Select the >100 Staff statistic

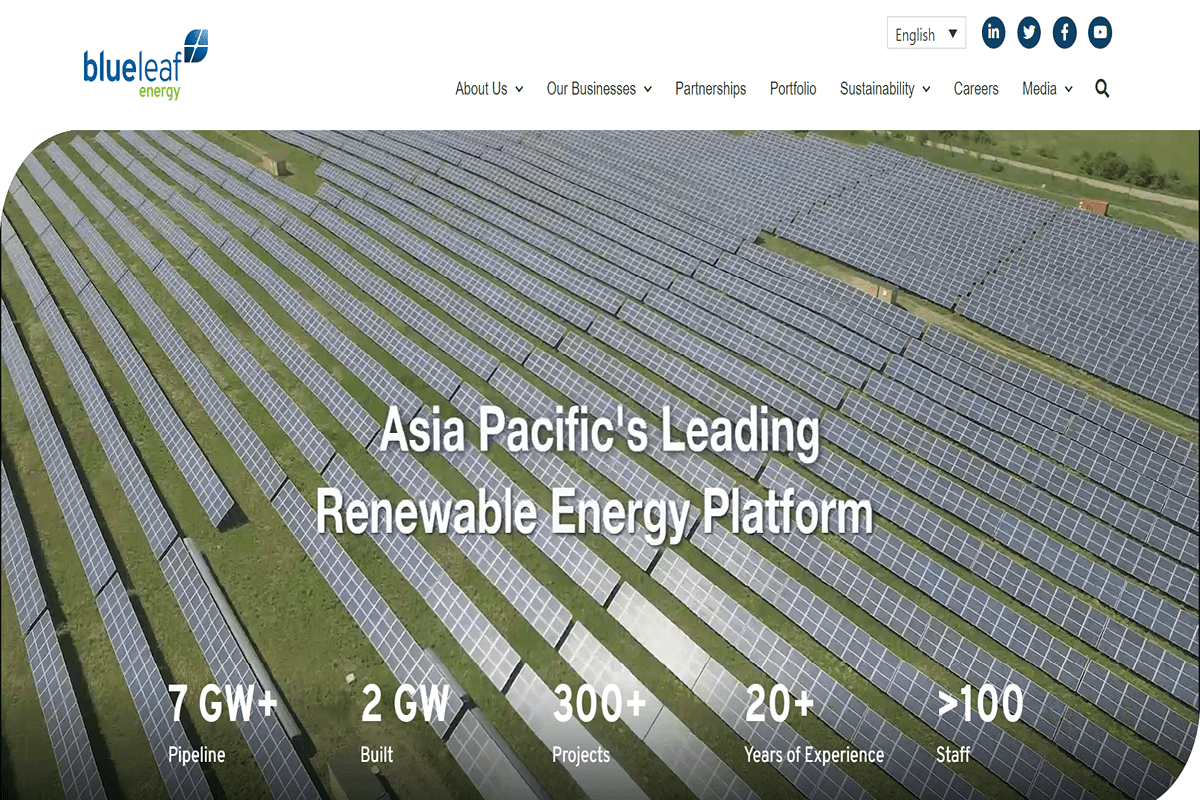click(980, 720)
